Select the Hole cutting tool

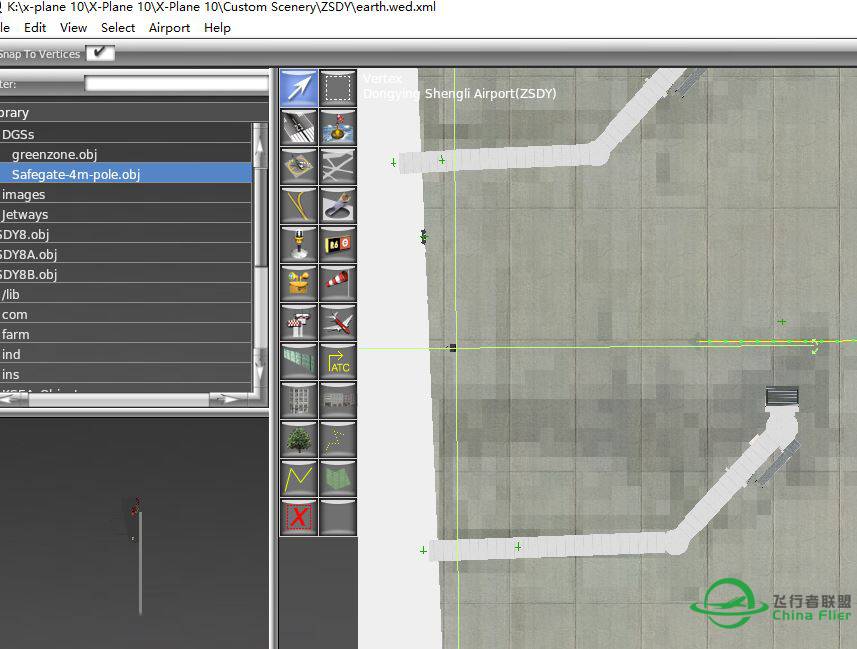click(338, 205)
